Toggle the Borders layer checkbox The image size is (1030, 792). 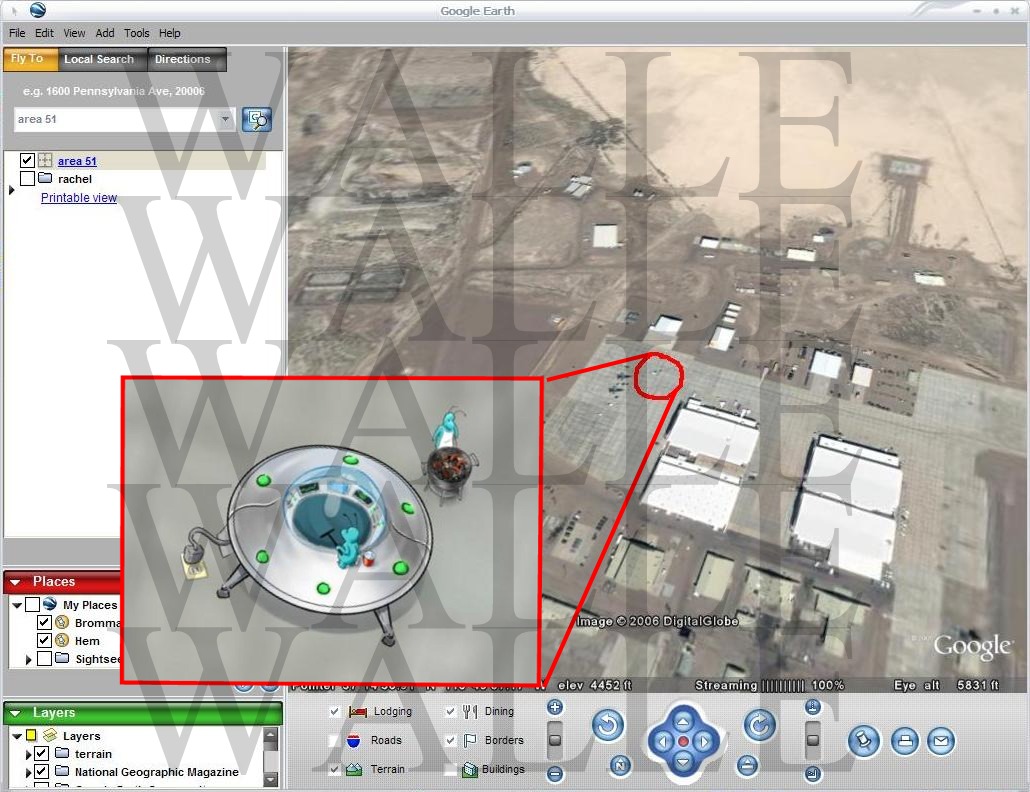[450, 740]
